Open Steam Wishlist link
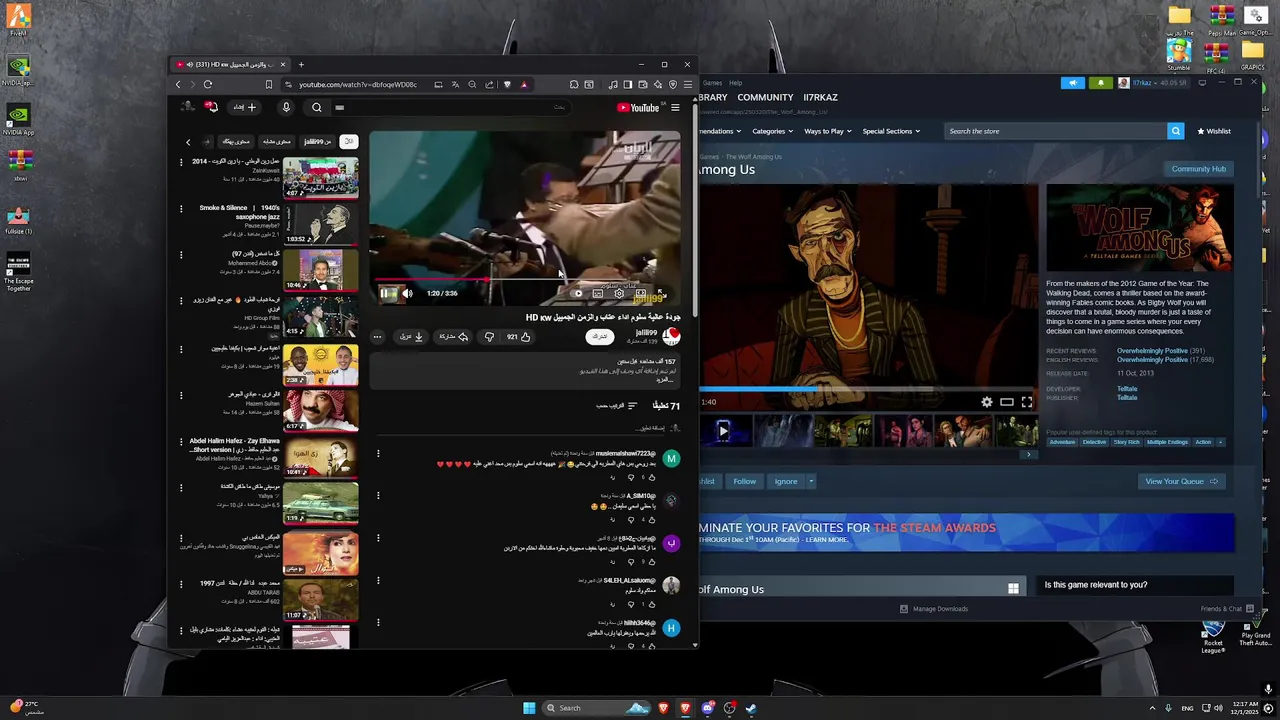Viewport: 1280px width, 720px height. 1214,131
